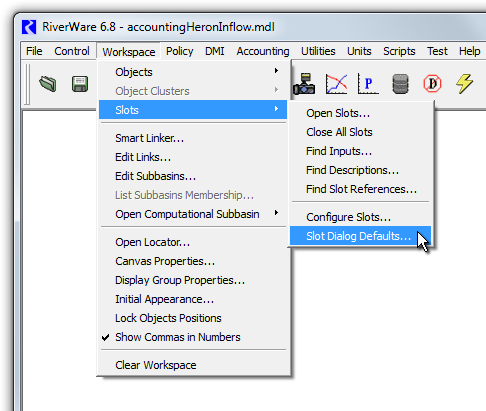486x411 pixels.
Task: Open the Control menu
Action: (x=72, y=51)
